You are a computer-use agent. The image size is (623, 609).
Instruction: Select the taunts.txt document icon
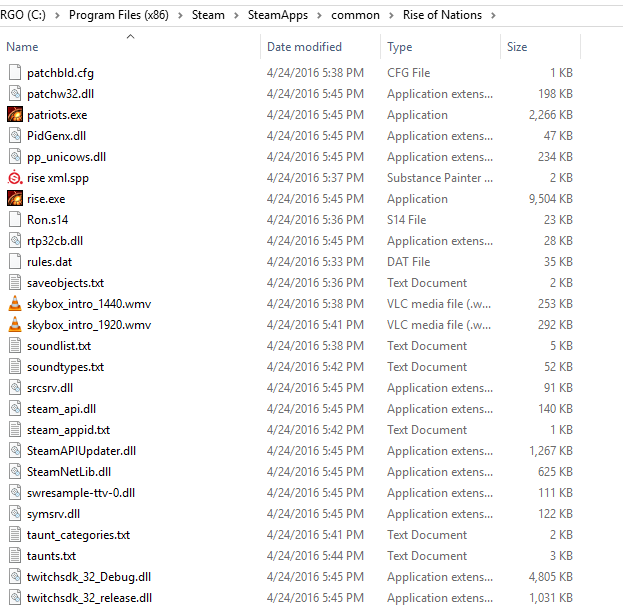point(15,556)
